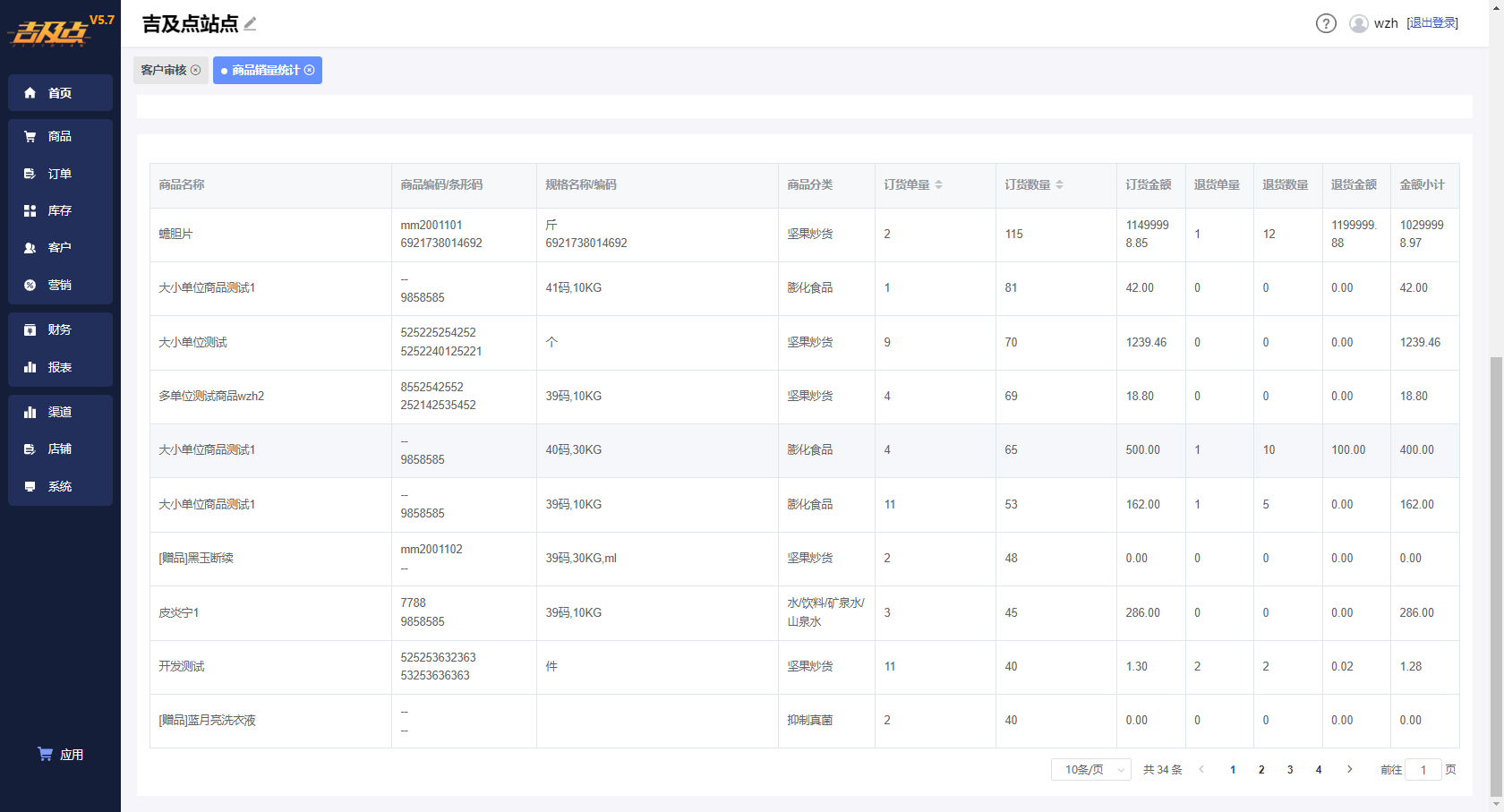Close the 商品销量统计 tab
The height and width of the screenshot is (812, 1504).
click(310, 70)
